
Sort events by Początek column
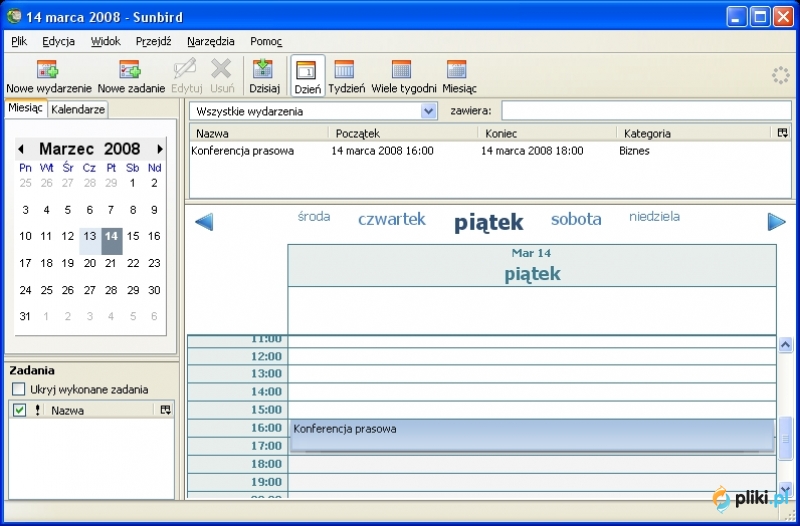(x=403, y=133)
